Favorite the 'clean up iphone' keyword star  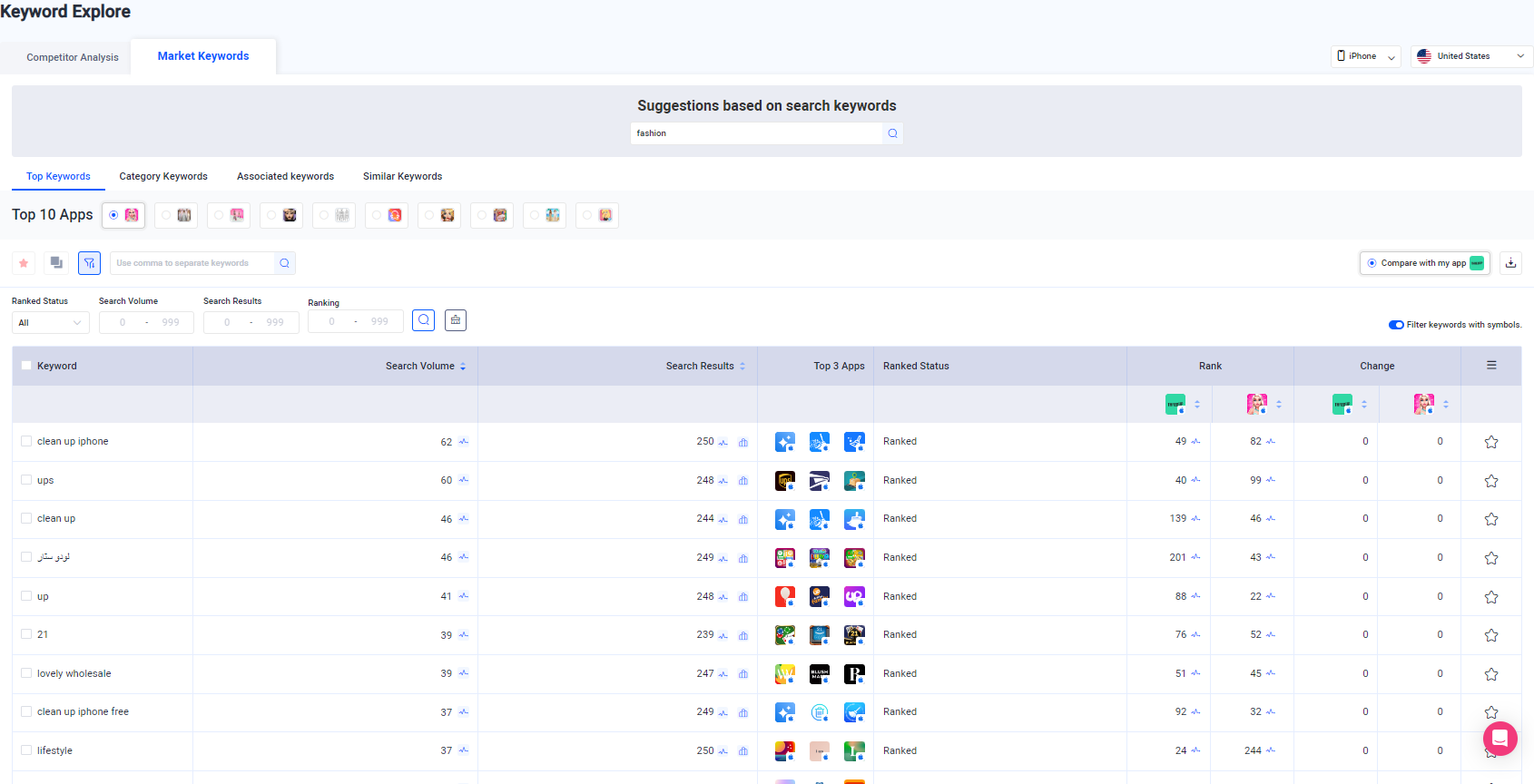(1491, 442)
